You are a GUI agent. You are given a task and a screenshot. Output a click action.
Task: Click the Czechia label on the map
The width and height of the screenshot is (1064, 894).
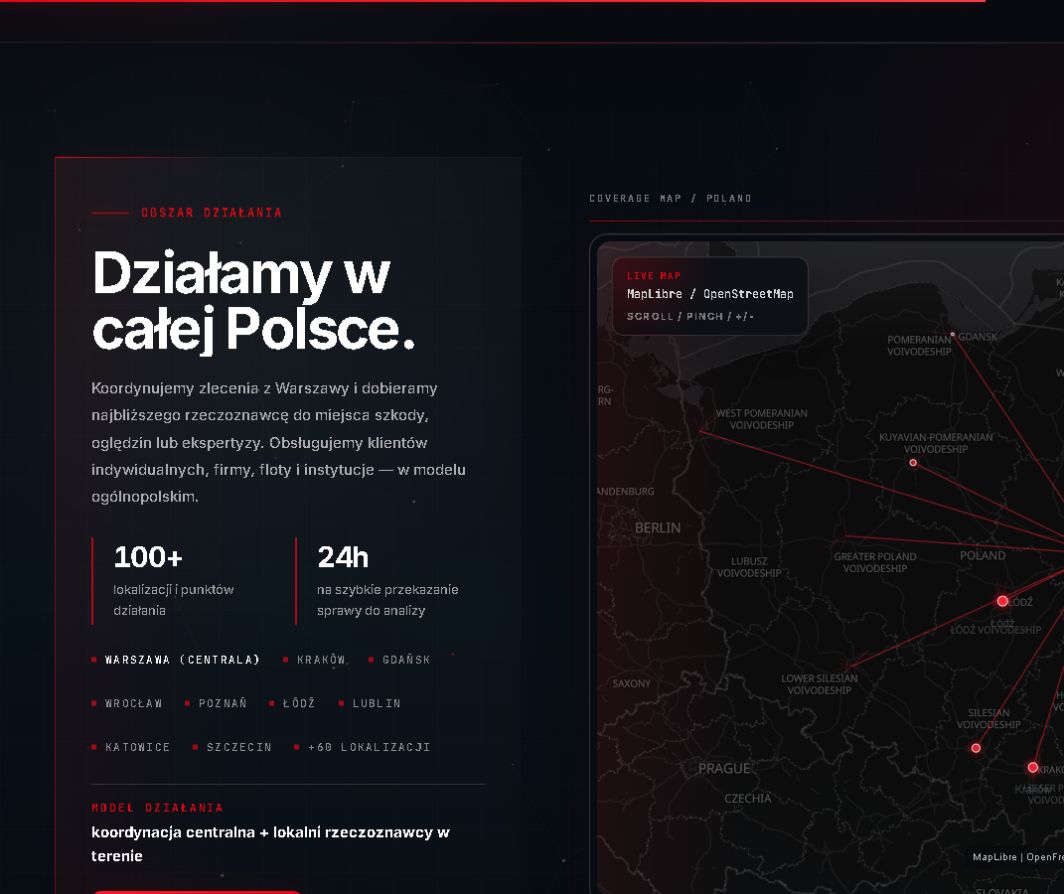(x=748, y=798)
